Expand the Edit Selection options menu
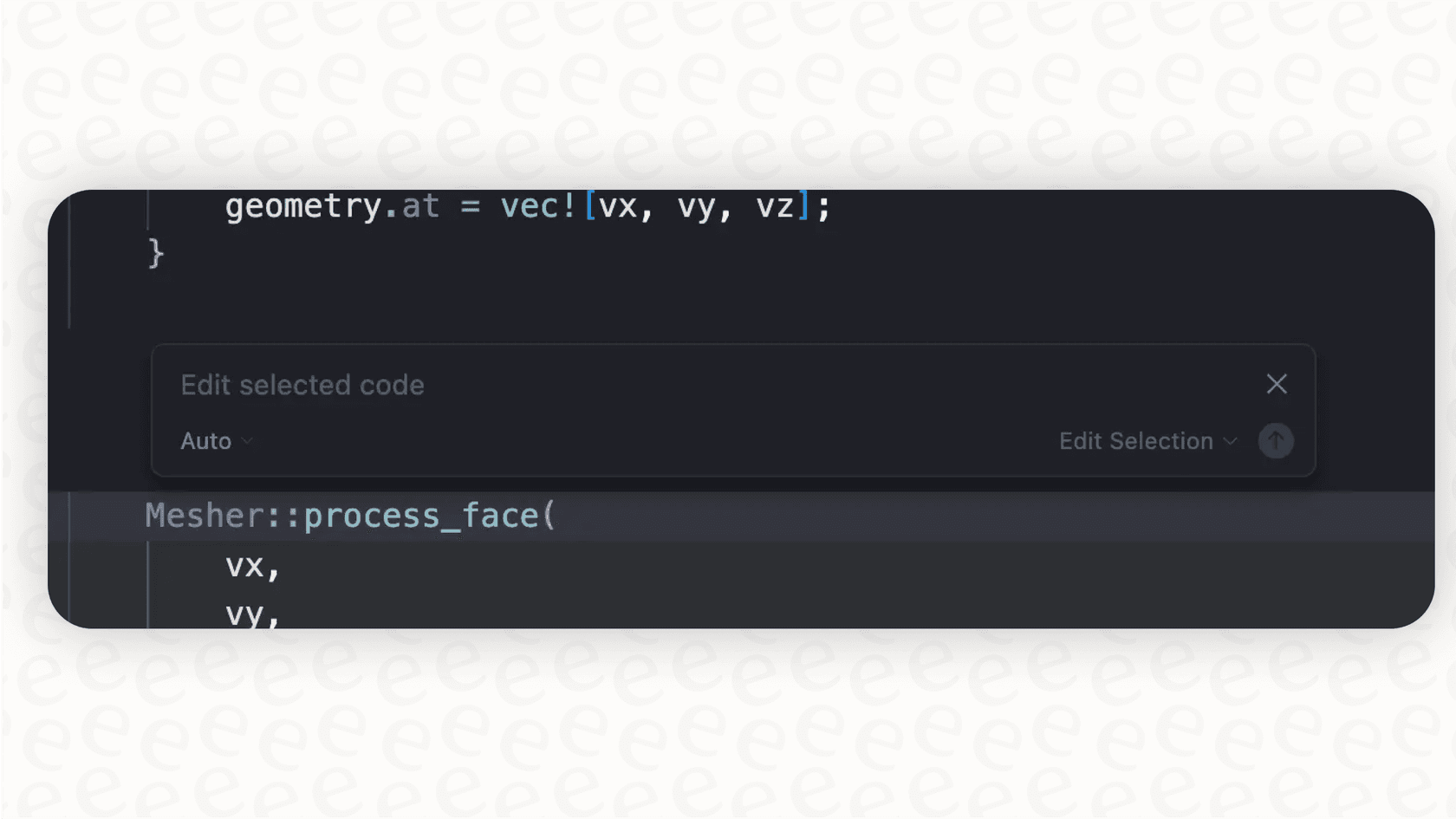The width and height of the screenshot is (1456, 819). coord(1147,440)
